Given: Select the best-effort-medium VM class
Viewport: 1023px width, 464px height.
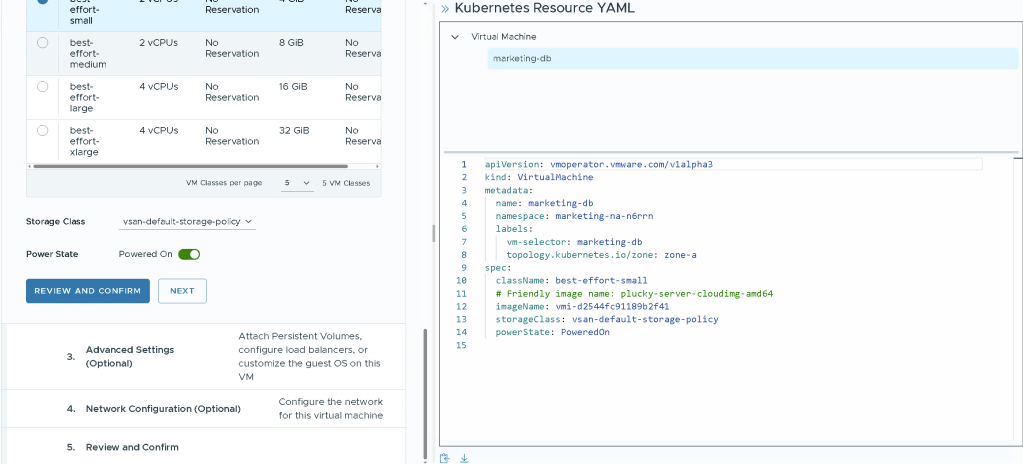Looking at the screenshot, I should coord(42,44).
